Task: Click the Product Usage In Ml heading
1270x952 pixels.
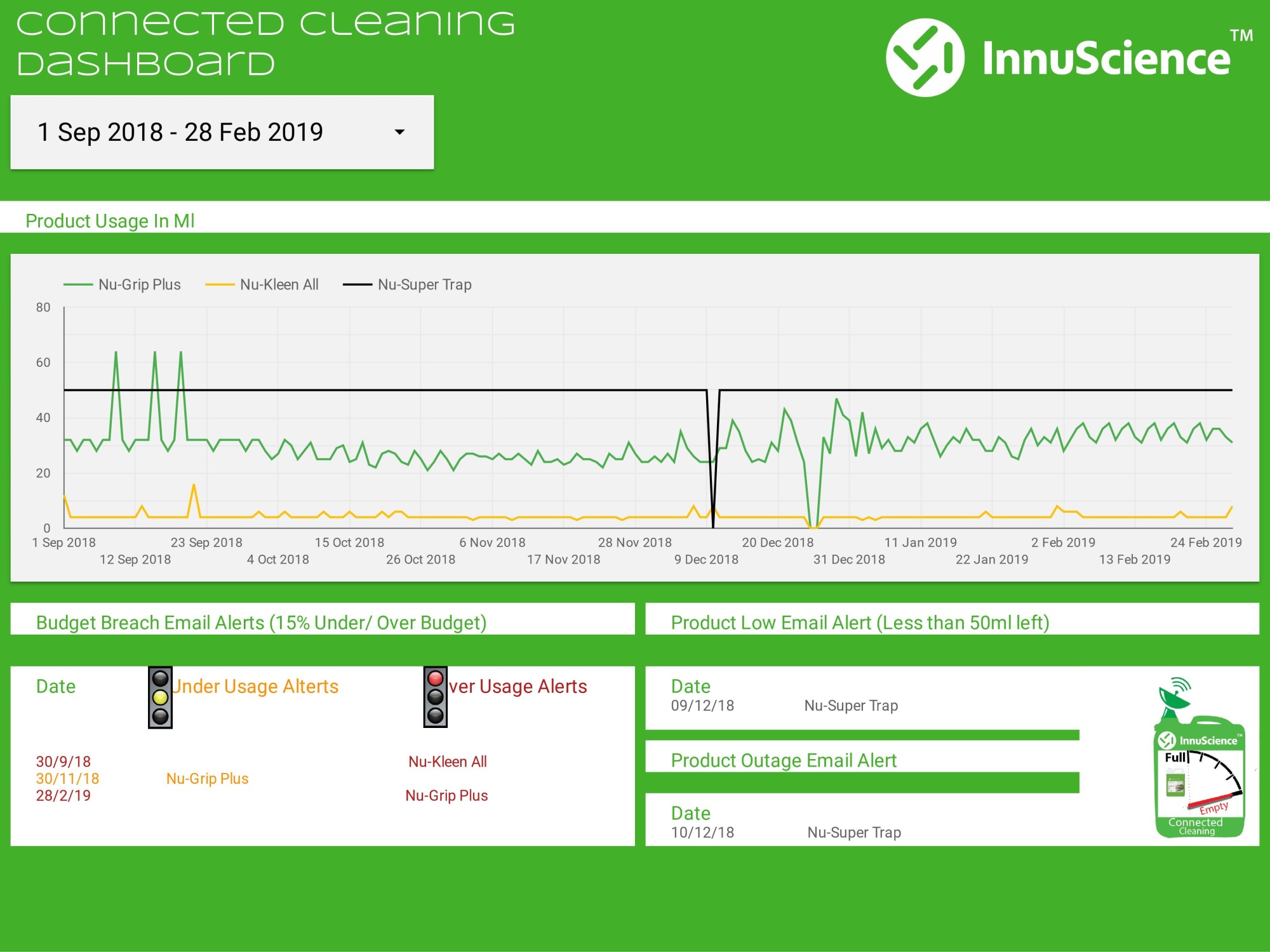Action: (x=110, y=221)
